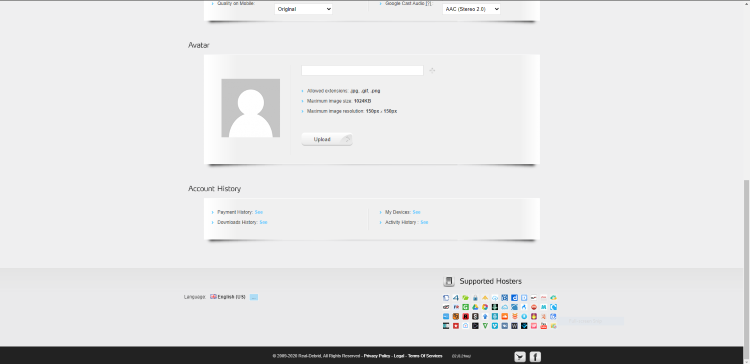Screen dimensions: 750x364
Task: Open Downloads History 'See' link
Action: pyautogui.click(x=264, y=222)
